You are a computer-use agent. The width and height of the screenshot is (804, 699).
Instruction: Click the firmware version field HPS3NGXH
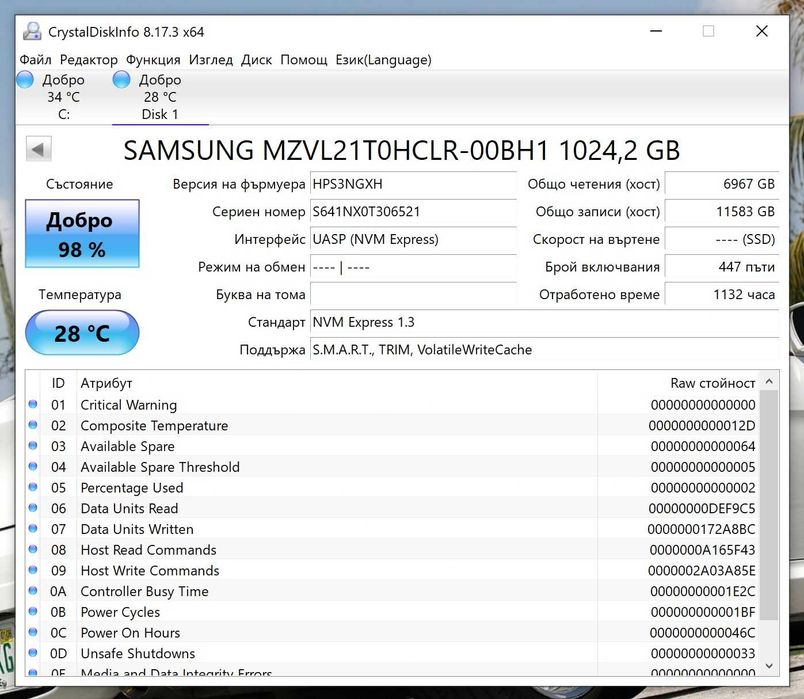413,184
